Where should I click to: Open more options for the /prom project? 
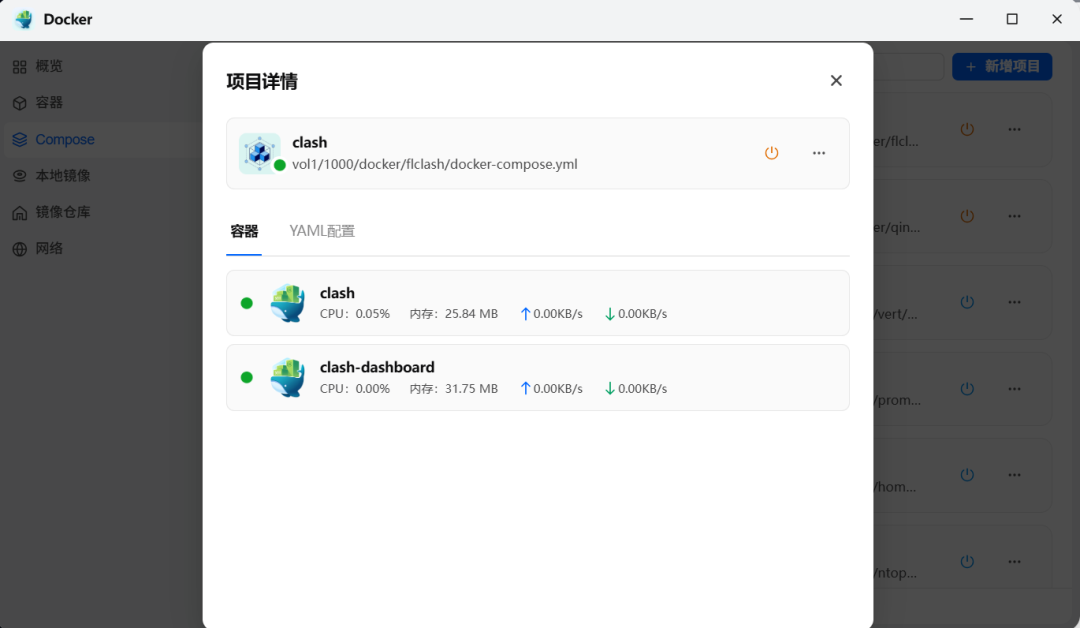point(1014,389)
